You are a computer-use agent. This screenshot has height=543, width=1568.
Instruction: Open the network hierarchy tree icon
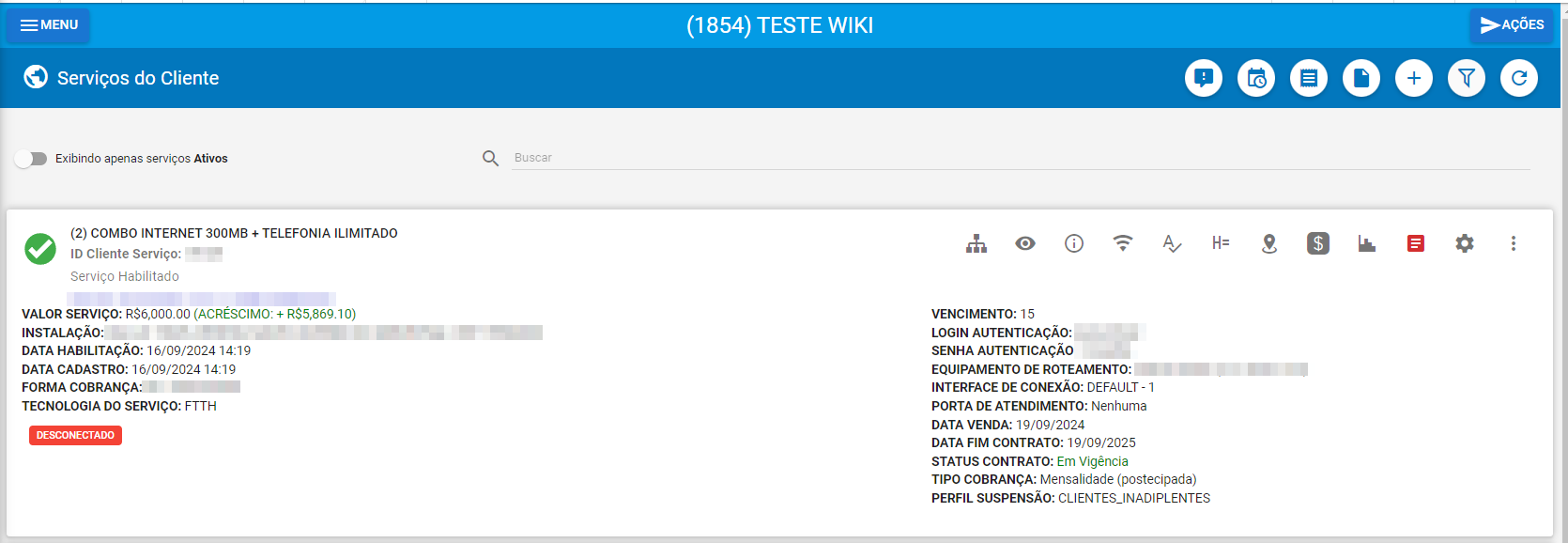click(976, 244)
